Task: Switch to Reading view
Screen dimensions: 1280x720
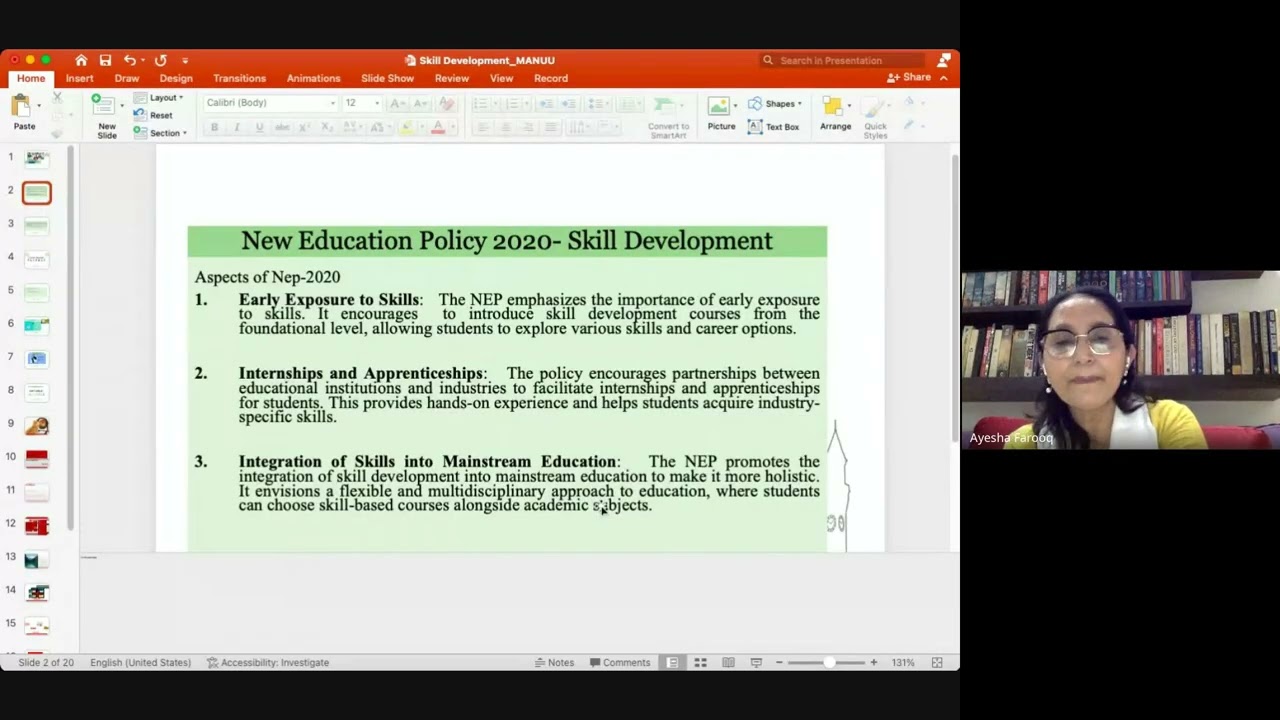Action: (728, 662)
